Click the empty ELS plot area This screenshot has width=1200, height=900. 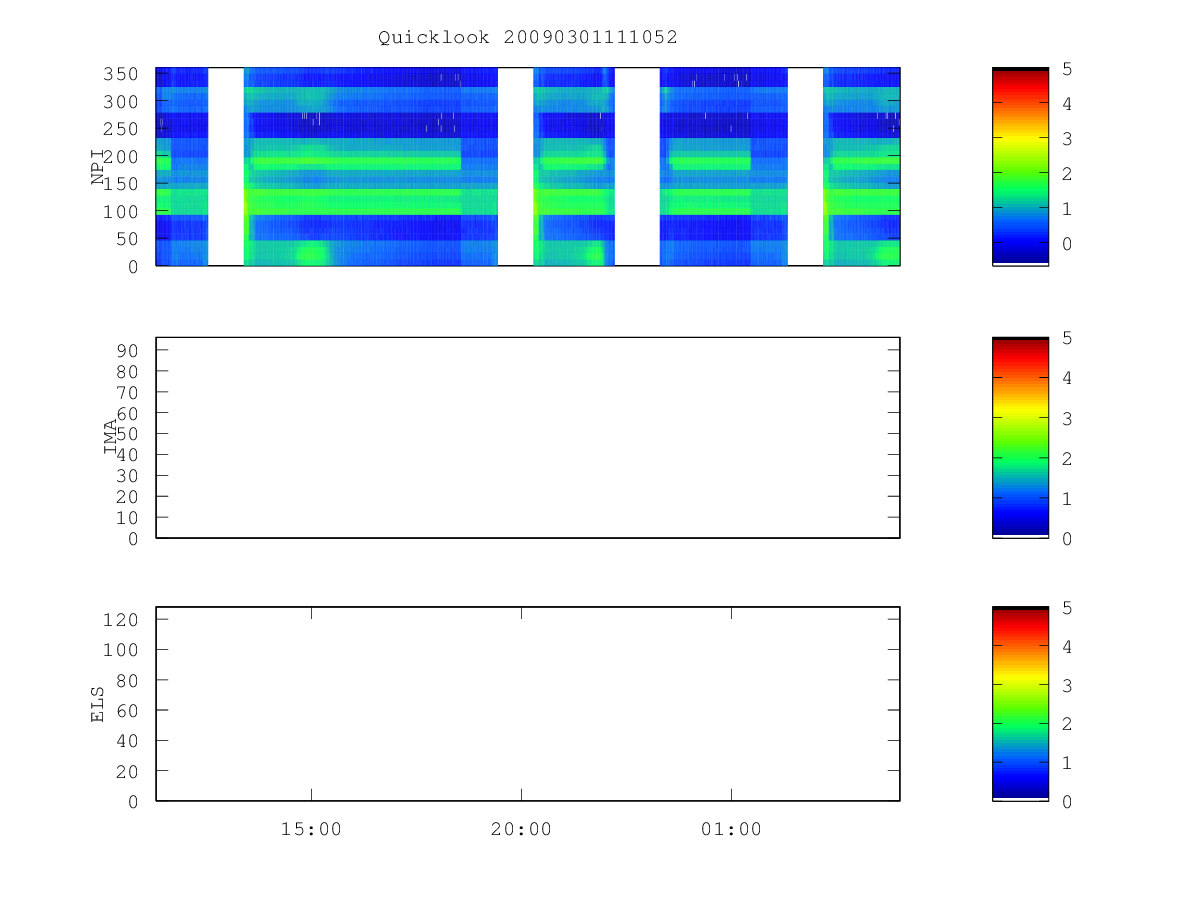528,703
